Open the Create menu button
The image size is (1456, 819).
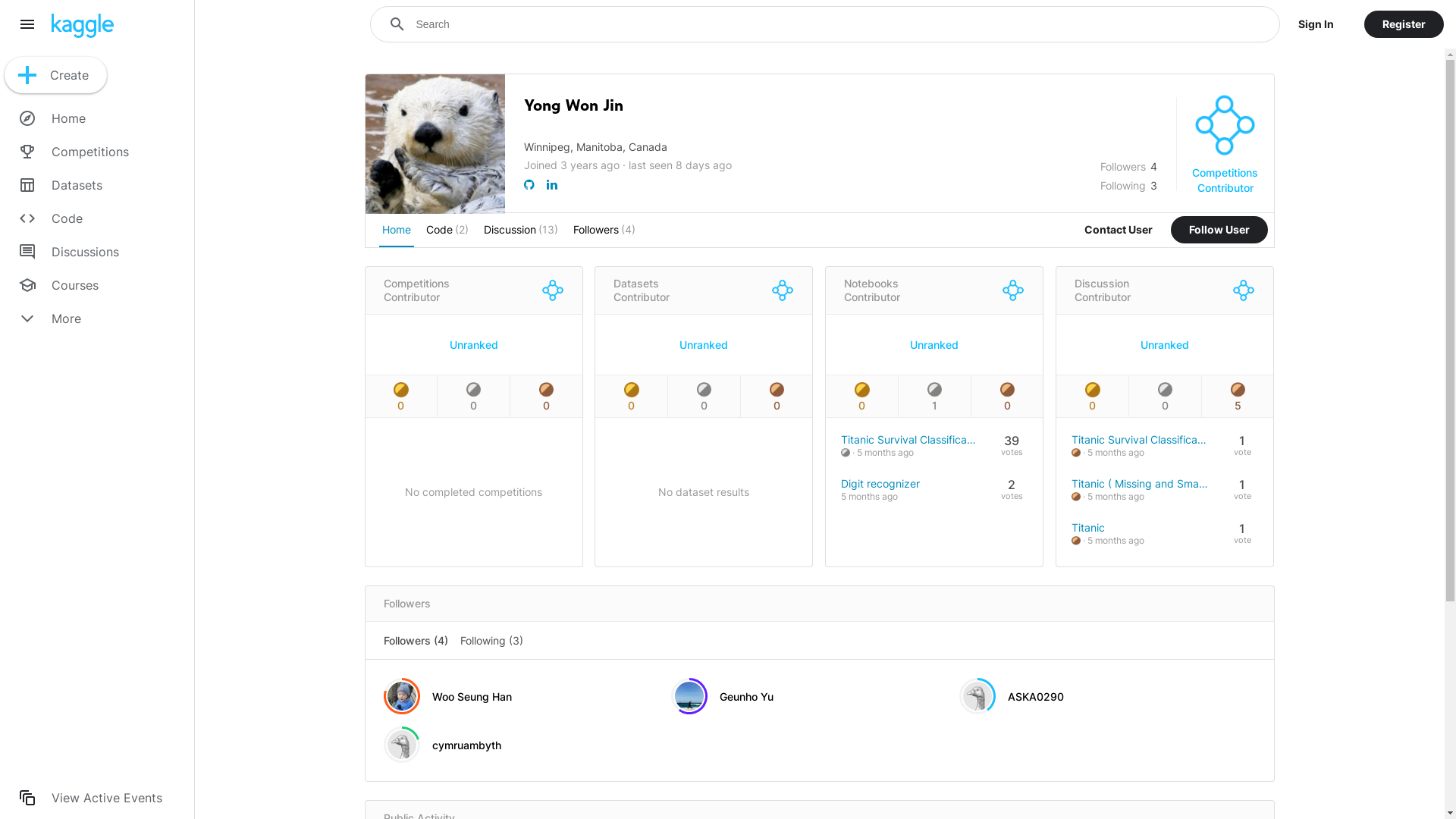(x=55, y=75)
